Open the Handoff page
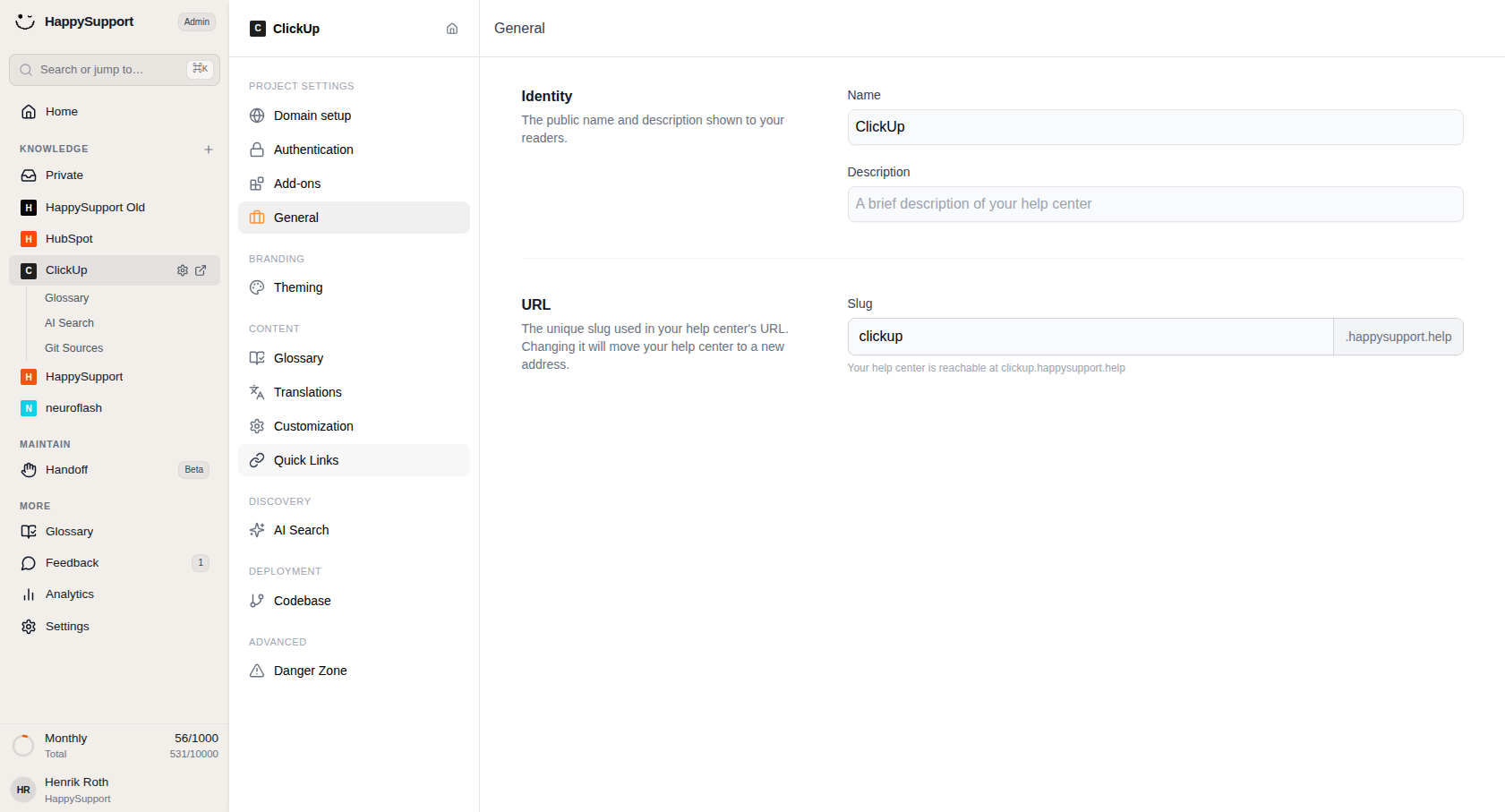This screenshot has width=1505, height=812. [x=115, y=470]
